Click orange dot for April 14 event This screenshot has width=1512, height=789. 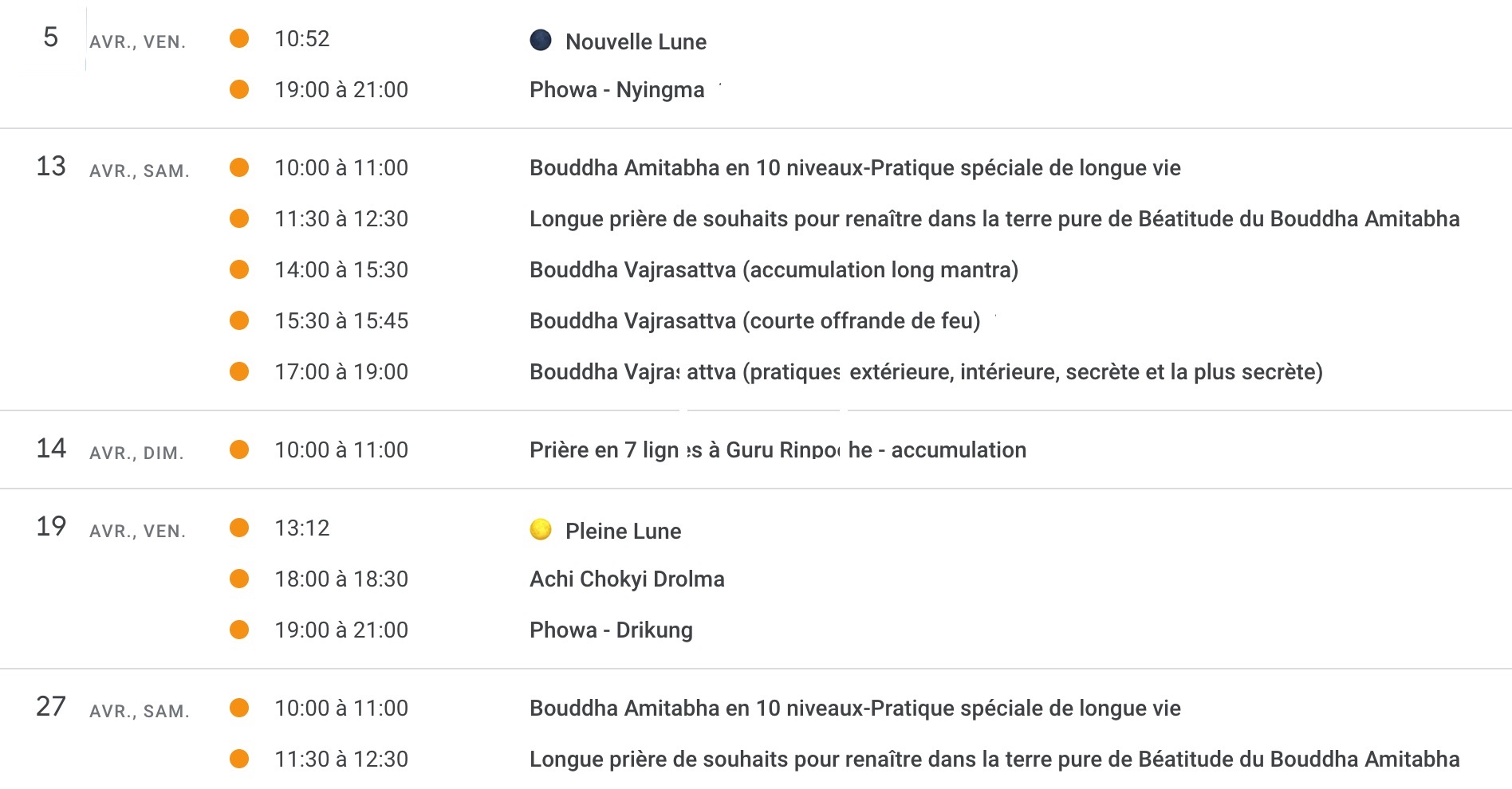coord(239,449)
